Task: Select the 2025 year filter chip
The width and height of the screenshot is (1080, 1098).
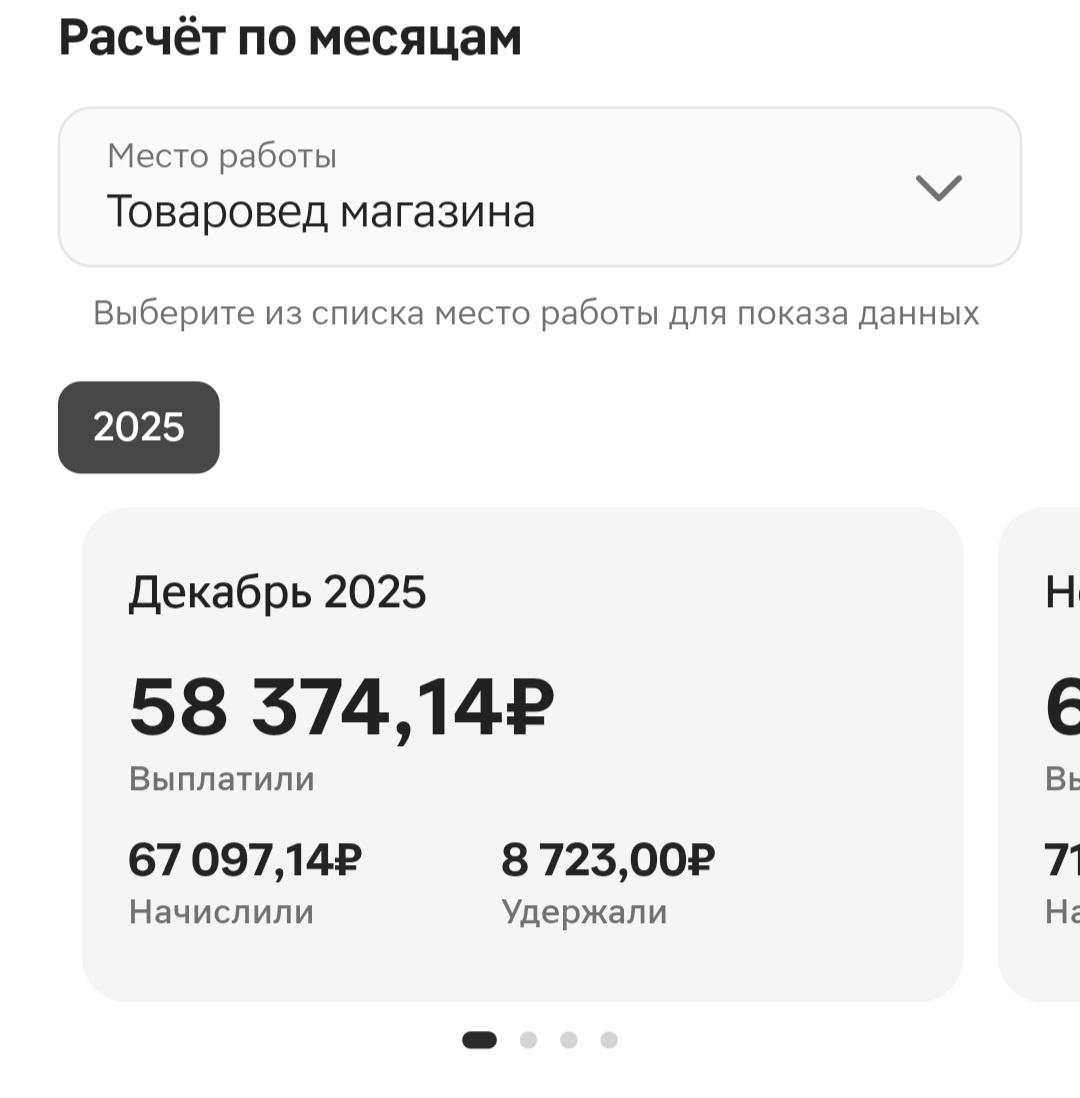Action: [x=138, y=427]
